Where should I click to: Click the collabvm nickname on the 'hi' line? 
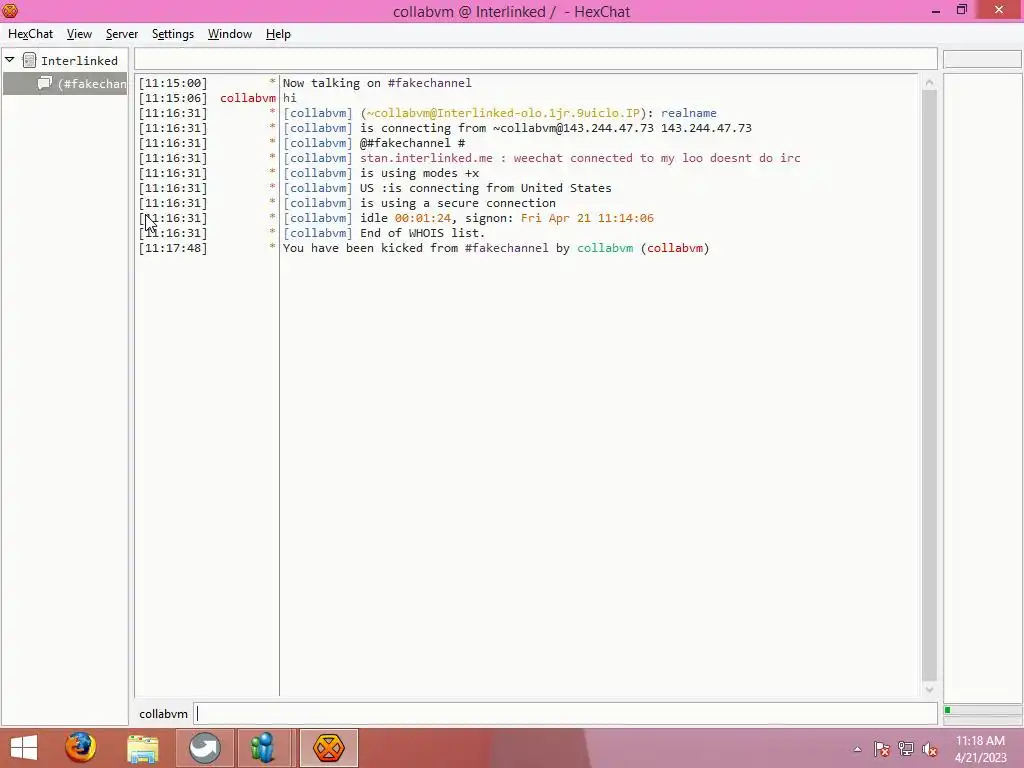tap(248, 98)
